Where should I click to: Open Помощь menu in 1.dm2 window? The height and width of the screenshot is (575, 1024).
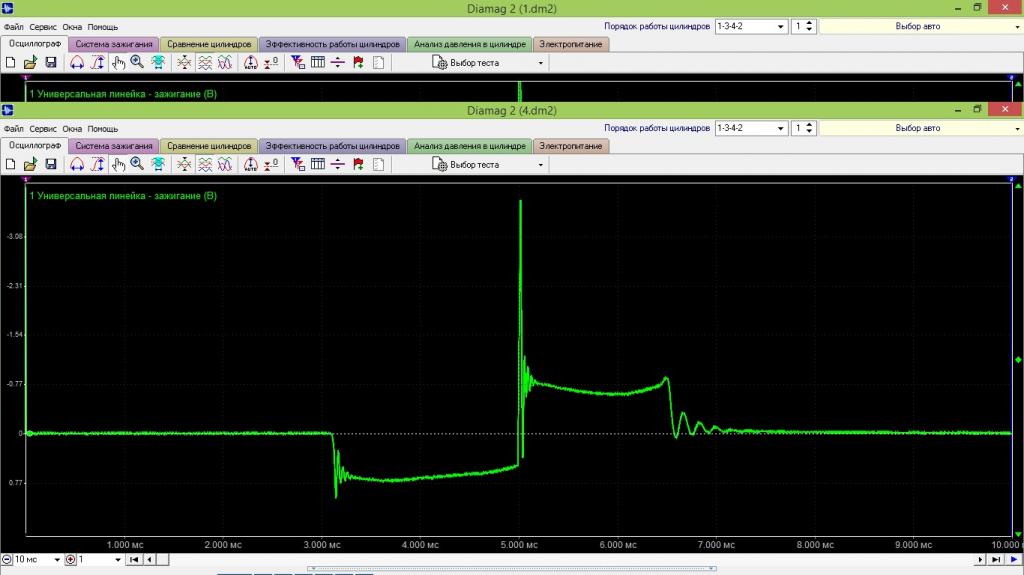[x=103, y=27]
